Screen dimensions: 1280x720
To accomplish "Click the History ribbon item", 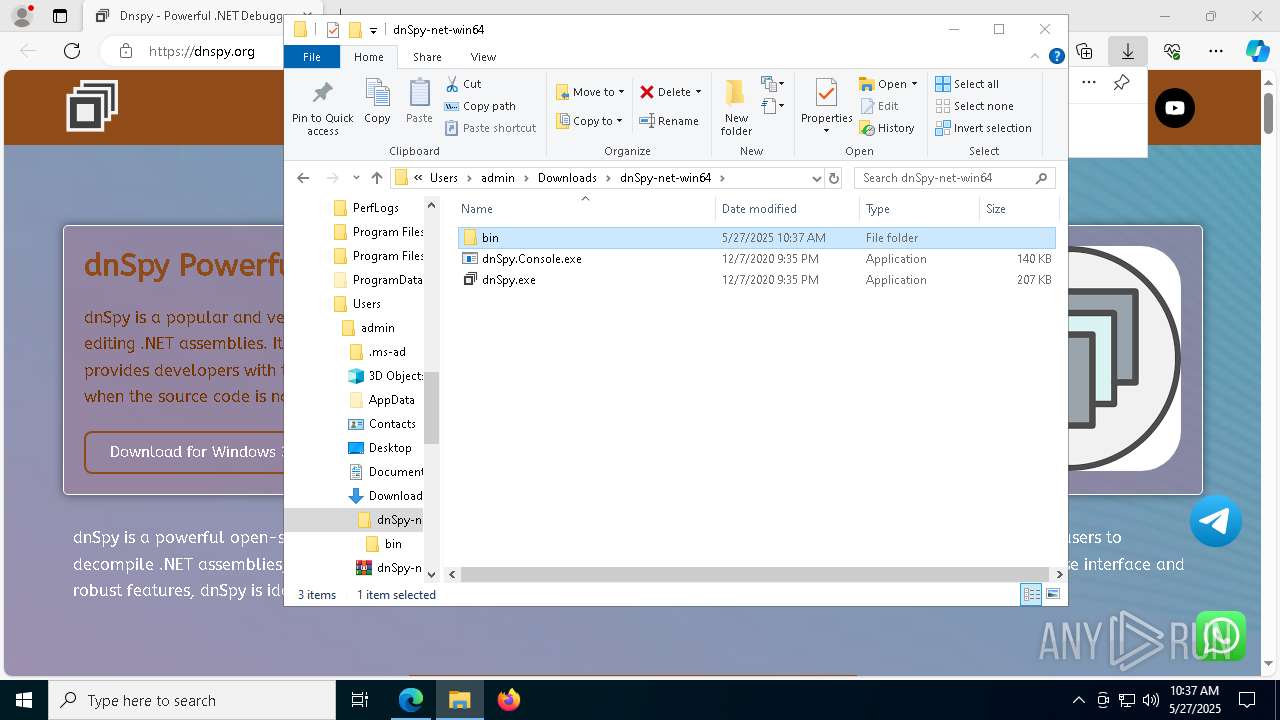I will 887,128.
